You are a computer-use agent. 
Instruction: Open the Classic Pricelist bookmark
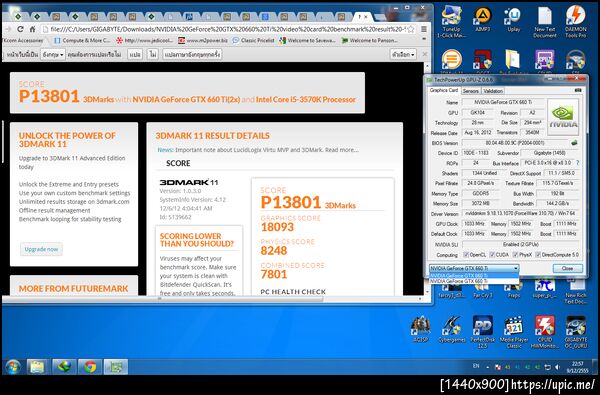click(253, 40)
